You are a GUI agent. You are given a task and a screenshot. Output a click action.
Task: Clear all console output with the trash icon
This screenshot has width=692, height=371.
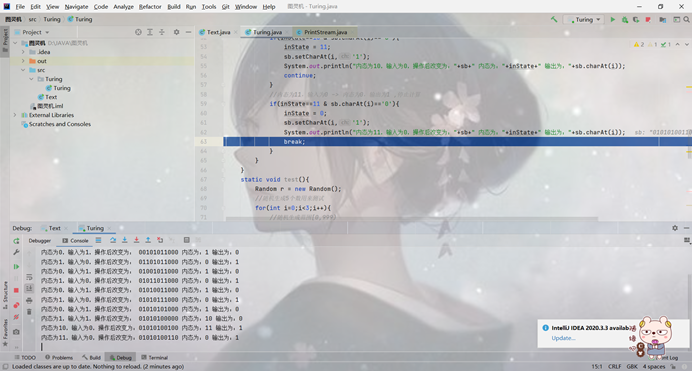point(29,312)
